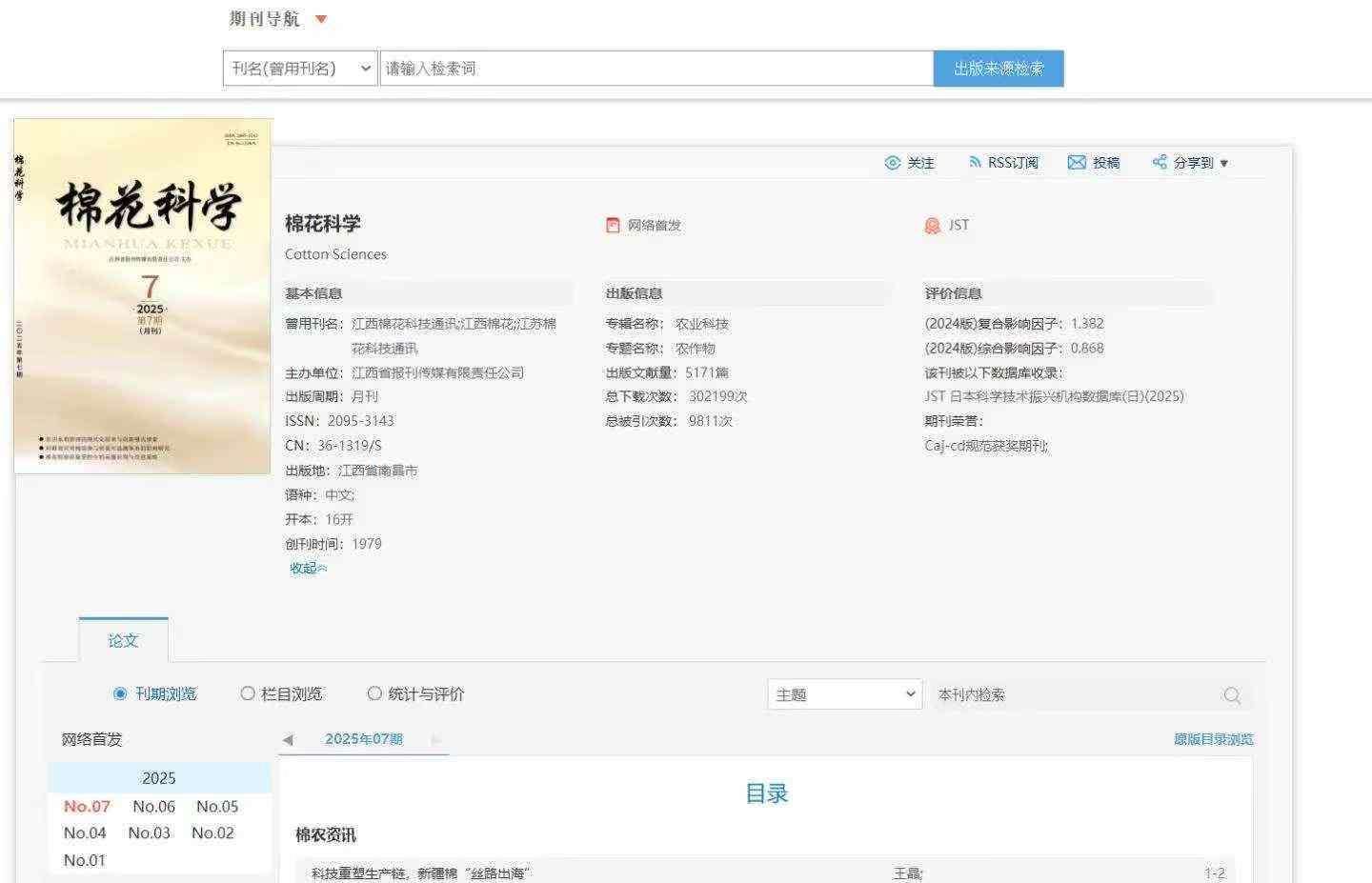Open the 分享到 share icon
This screenshot has width=1372, height=883.
coord(1160,162)
